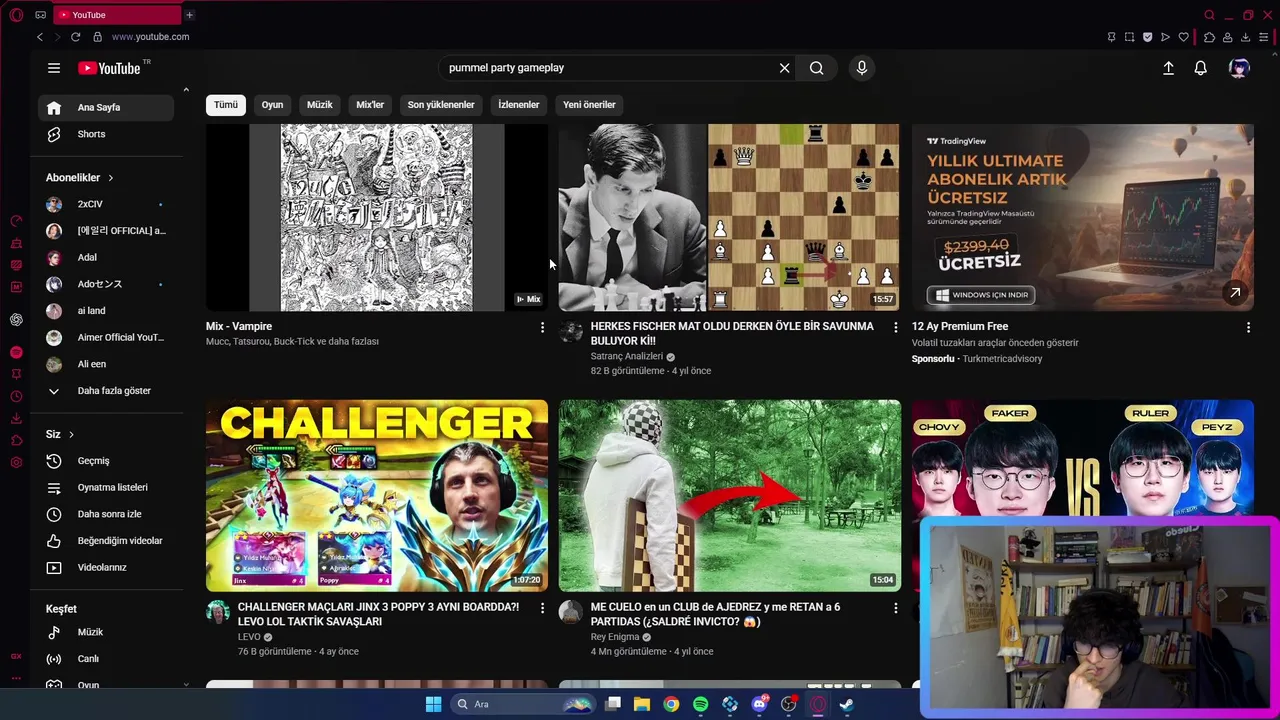Play the Mix - Vampire thumbnail

coord(376,217)
